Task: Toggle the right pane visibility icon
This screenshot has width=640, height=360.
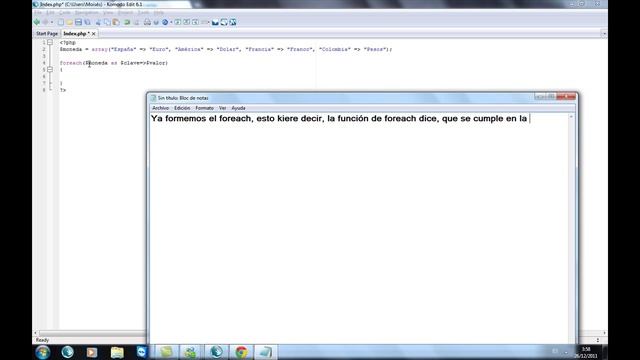Action: tap(196, 22)
